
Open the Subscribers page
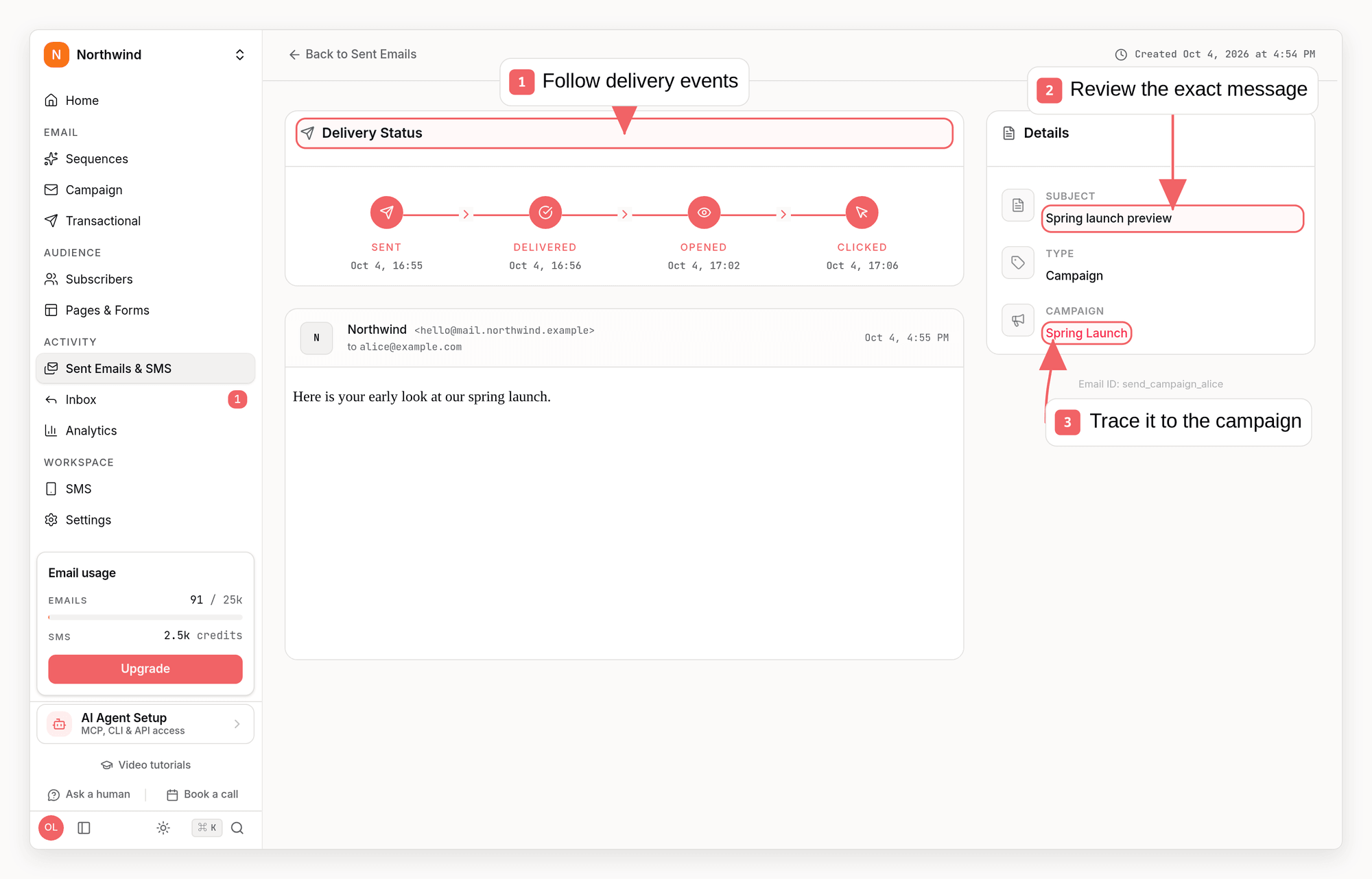[145, 279]
